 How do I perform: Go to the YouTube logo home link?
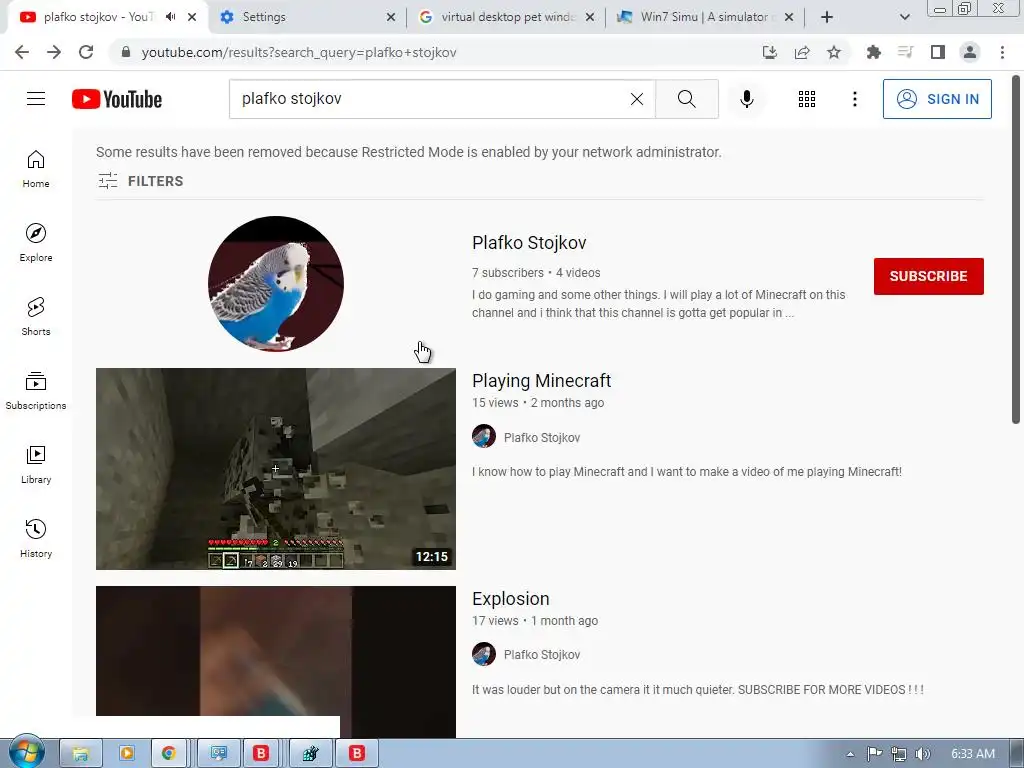[x=117, y=99]
